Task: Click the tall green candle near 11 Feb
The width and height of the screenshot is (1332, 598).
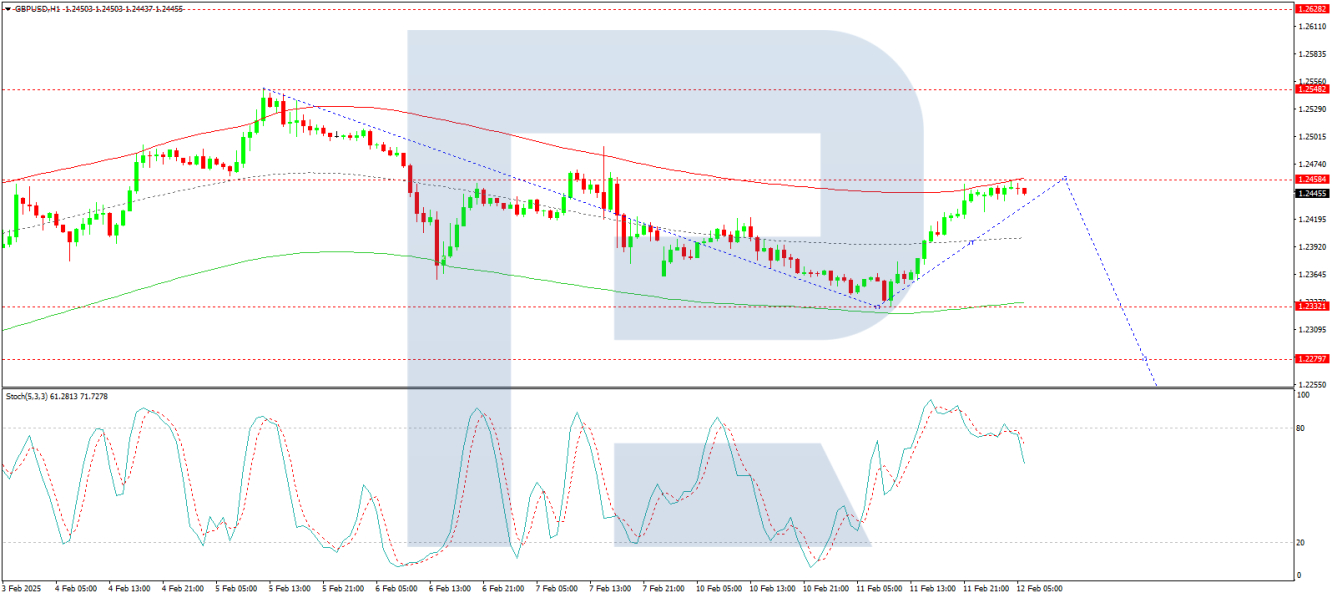Action: (925, 250)
